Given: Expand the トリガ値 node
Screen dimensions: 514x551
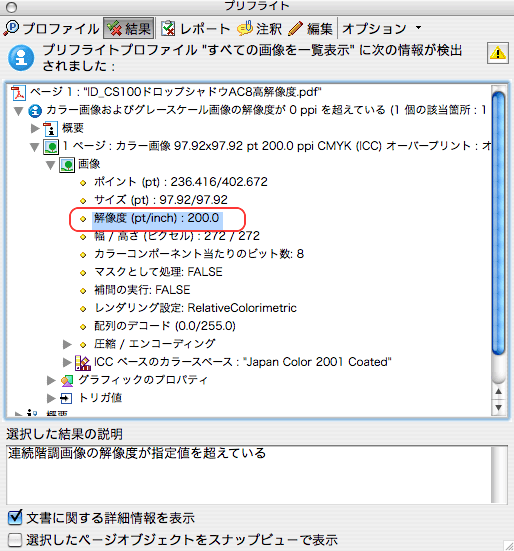Looking at the screenshot, I should pyautogui.click(x=51, y=398).
